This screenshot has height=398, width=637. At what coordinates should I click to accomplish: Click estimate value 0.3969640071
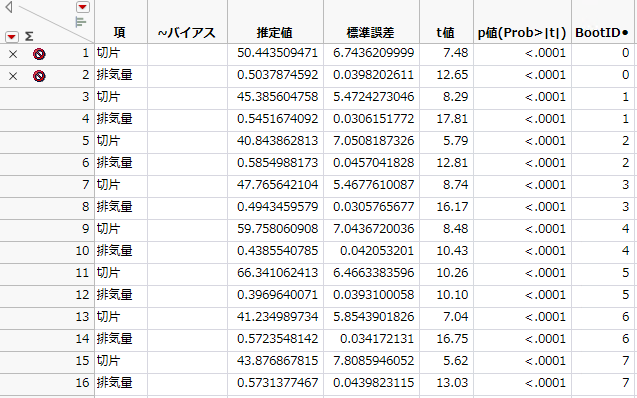point(277,294)
